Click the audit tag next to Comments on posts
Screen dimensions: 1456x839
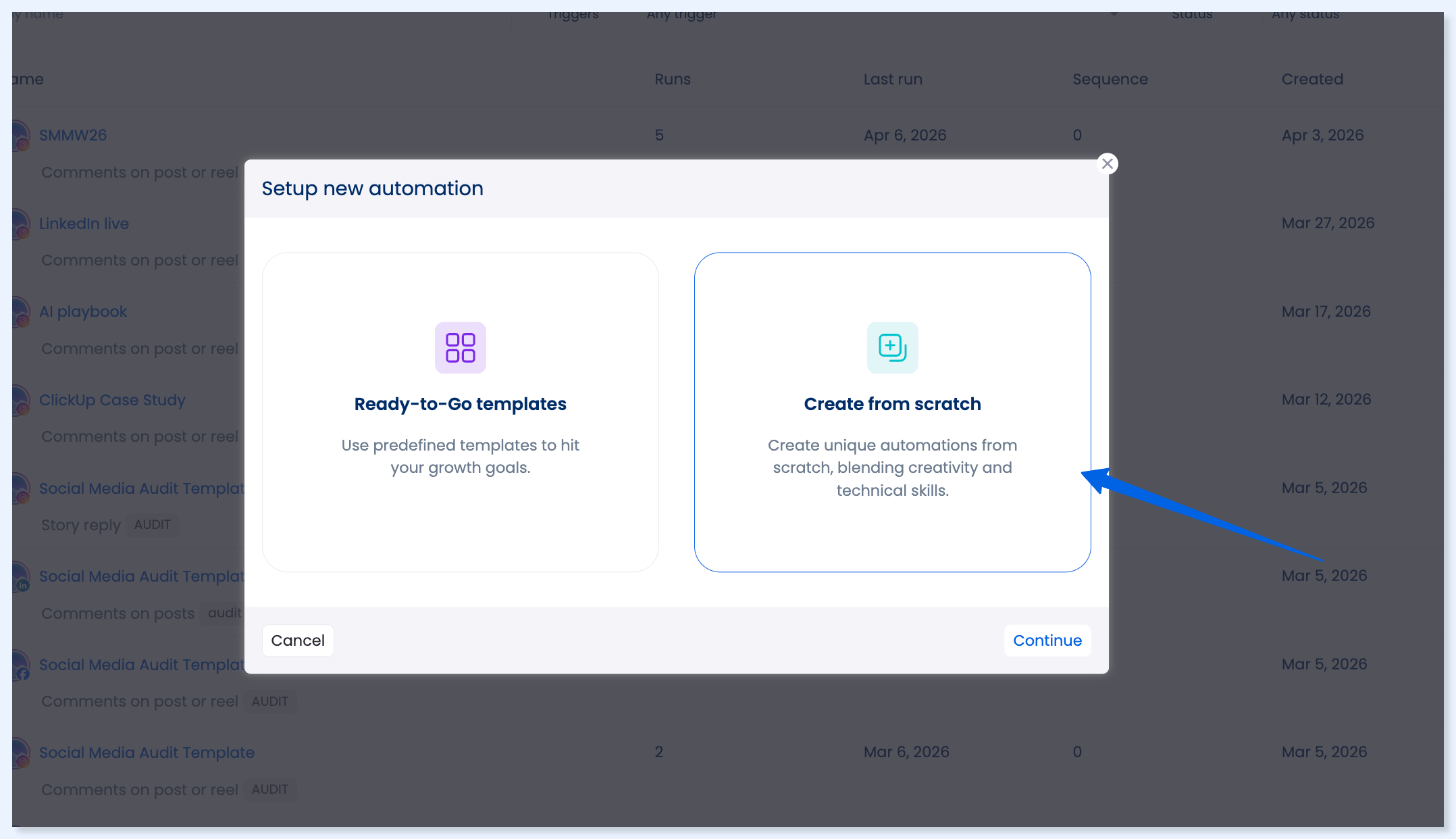224,613
